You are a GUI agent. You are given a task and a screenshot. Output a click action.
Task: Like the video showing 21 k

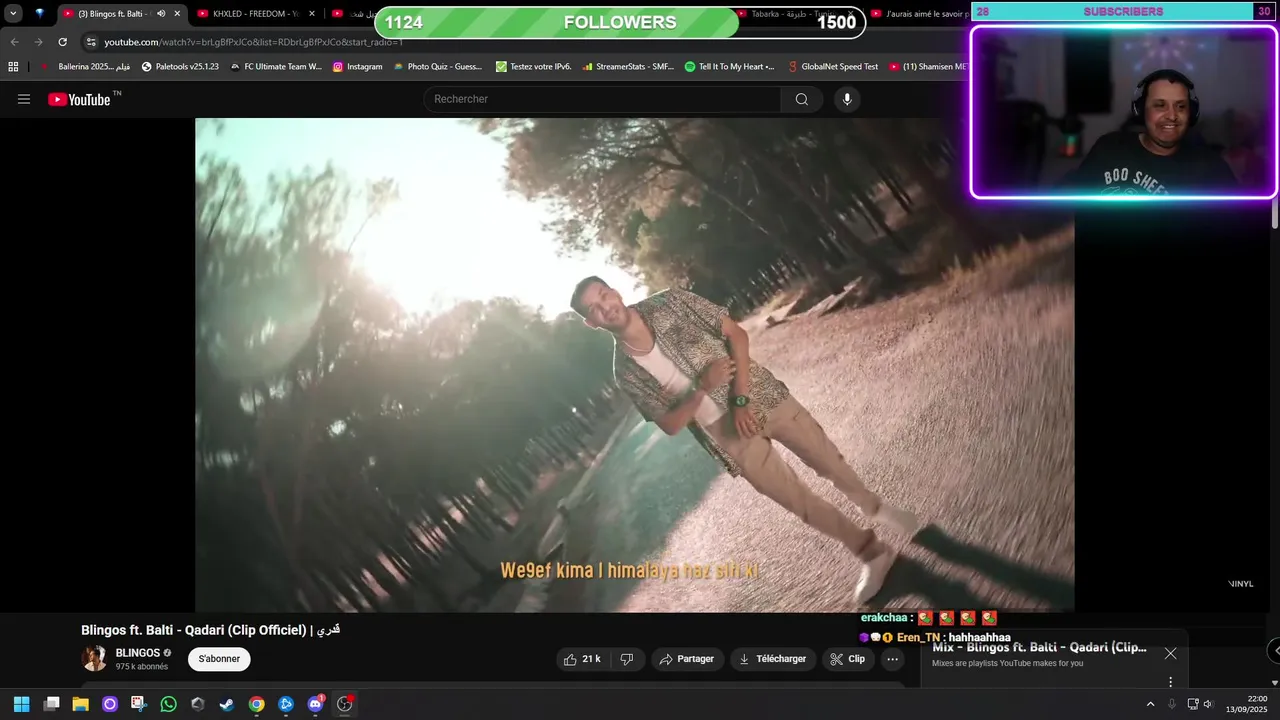click(x=581, y=659)
